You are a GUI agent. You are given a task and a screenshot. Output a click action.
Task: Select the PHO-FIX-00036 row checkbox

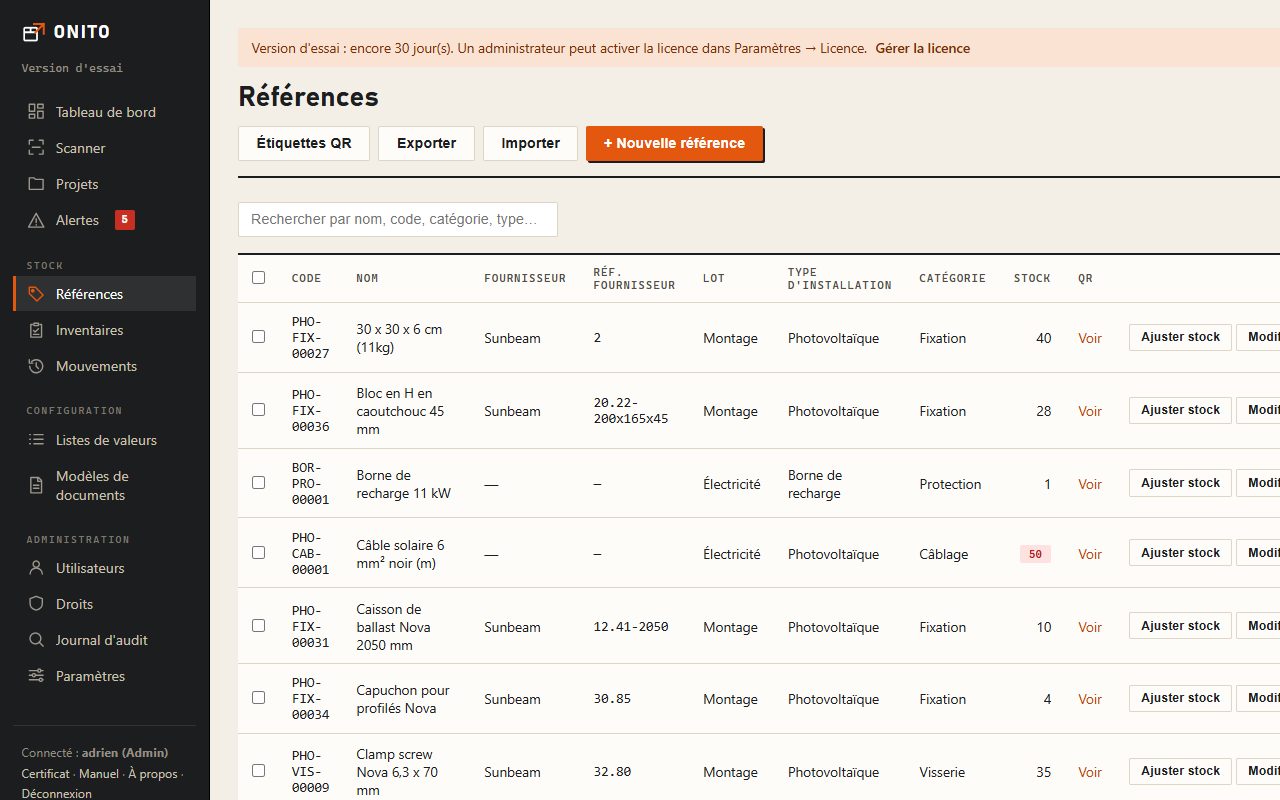click(259, 410)
